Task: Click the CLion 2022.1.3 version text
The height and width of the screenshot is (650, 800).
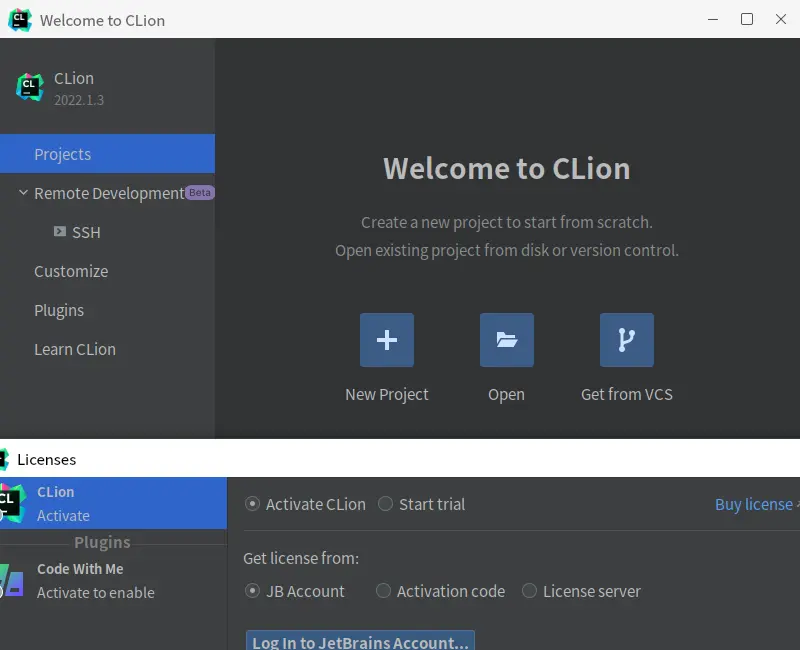Action: pyautogui.click(x=79, y=100)
